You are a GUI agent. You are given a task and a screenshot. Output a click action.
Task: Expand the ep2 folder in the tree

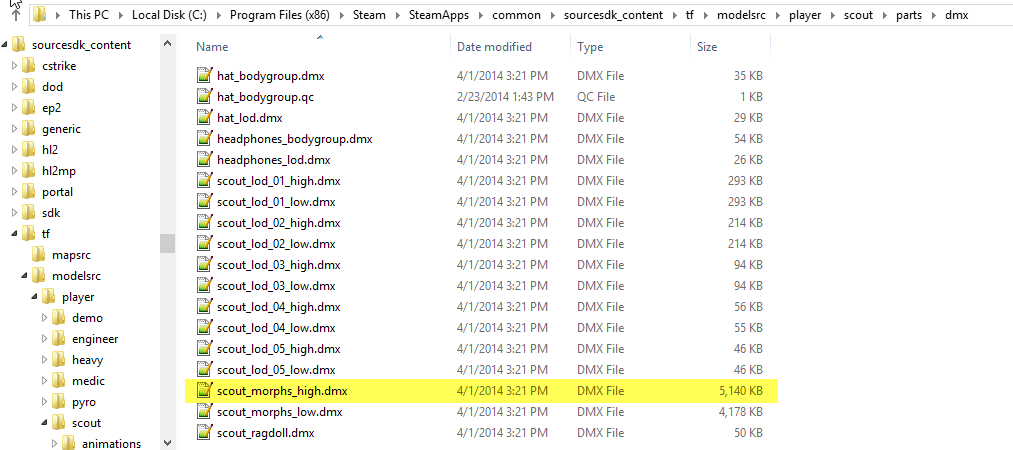pyautogui.click(x=15, y=108)
